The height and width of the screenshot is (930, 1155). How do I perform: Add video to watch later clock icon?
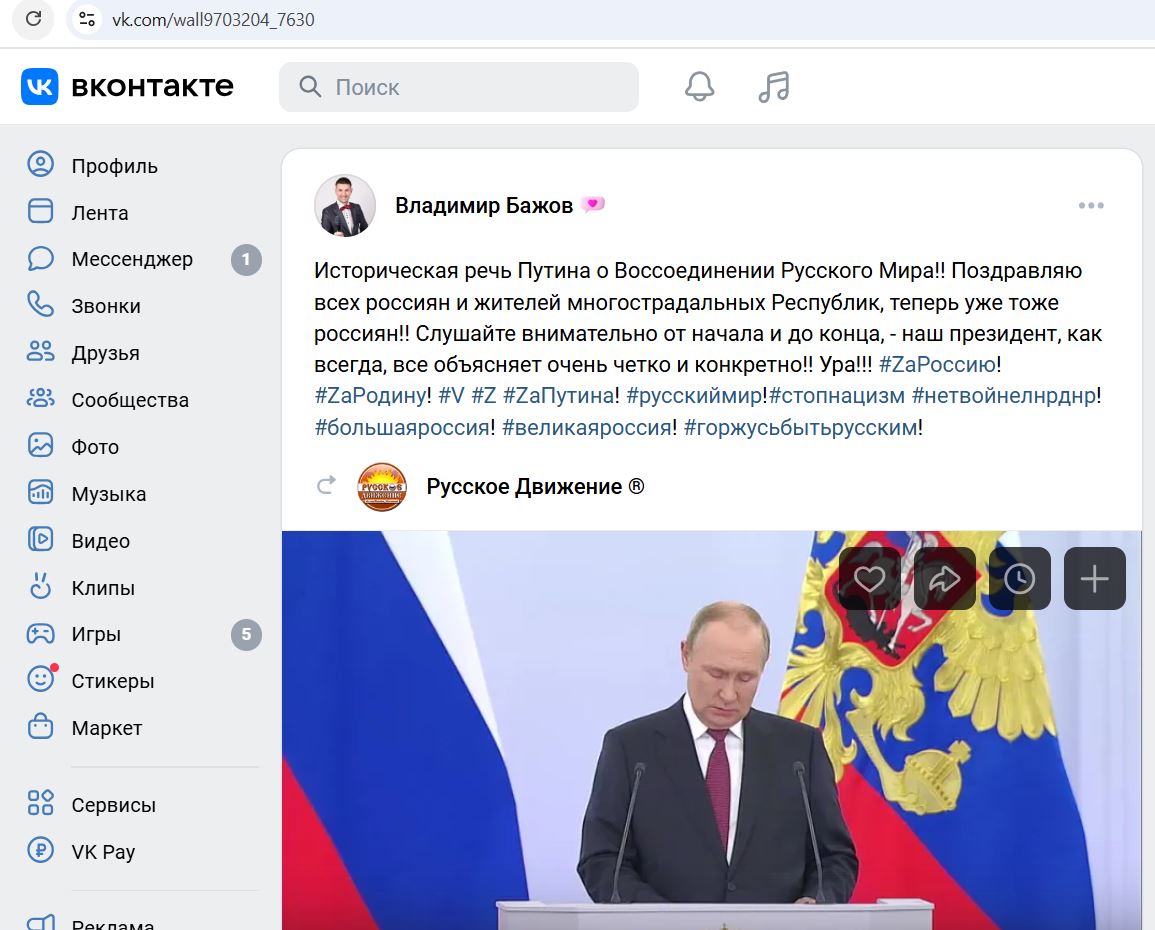1020,578
